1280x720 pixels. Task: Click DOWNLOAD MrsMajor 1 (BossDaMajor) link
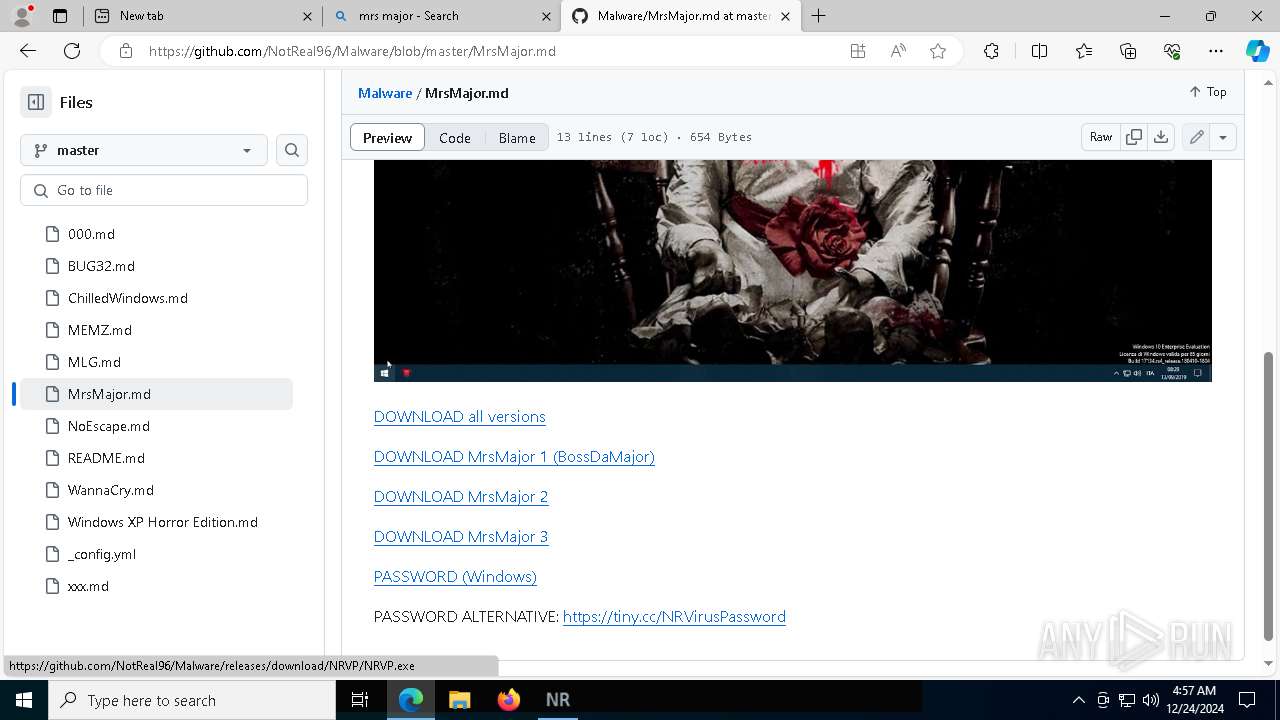click(x=514, y=457)
